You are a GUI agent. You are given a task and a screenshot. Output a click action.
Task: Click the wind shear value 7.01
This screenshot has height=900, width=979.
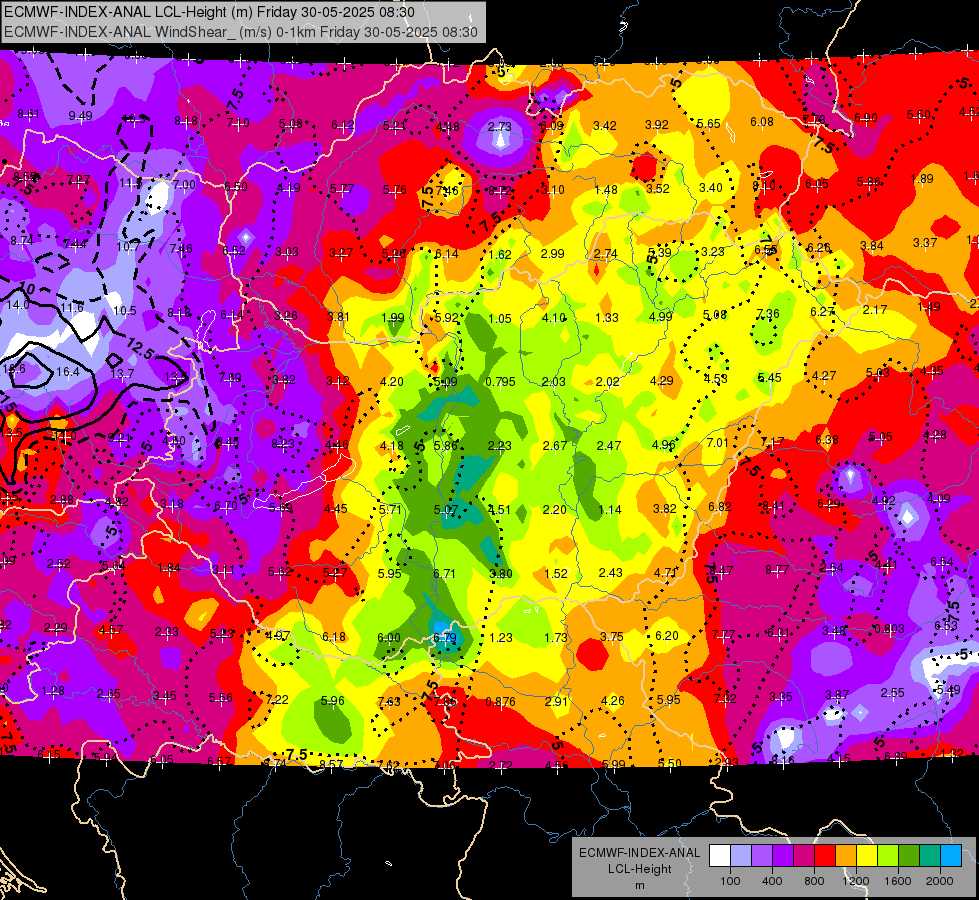[717, 443]
